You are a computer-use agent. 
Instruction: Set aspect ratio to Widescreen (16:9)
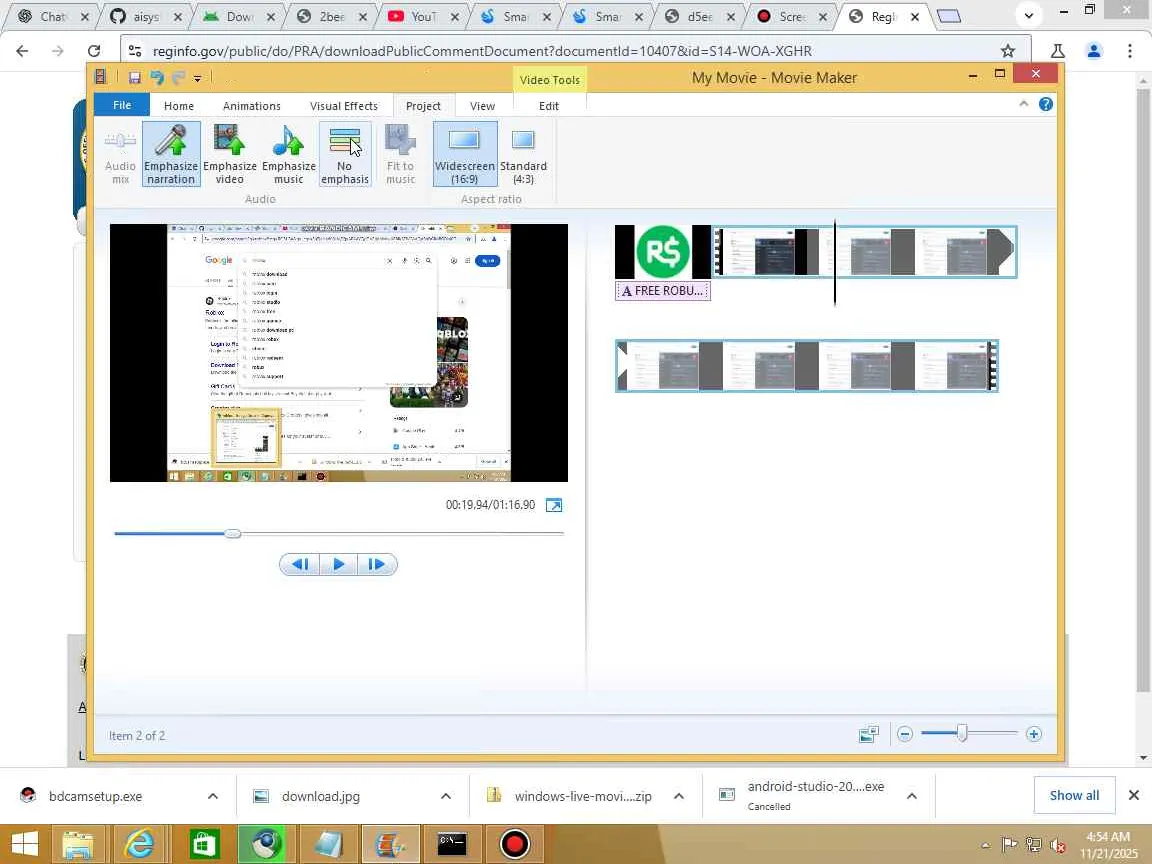pos(464,154)
